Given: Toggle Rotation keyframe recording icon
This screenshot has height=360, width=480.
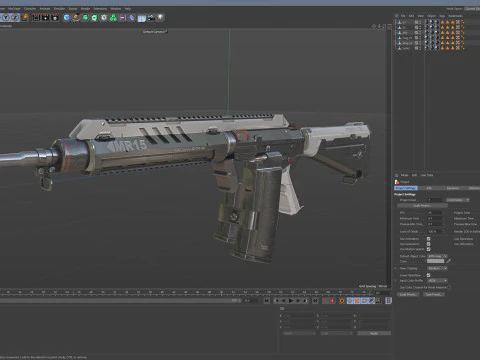Looking at the screenshot, I should click(364, 301).
